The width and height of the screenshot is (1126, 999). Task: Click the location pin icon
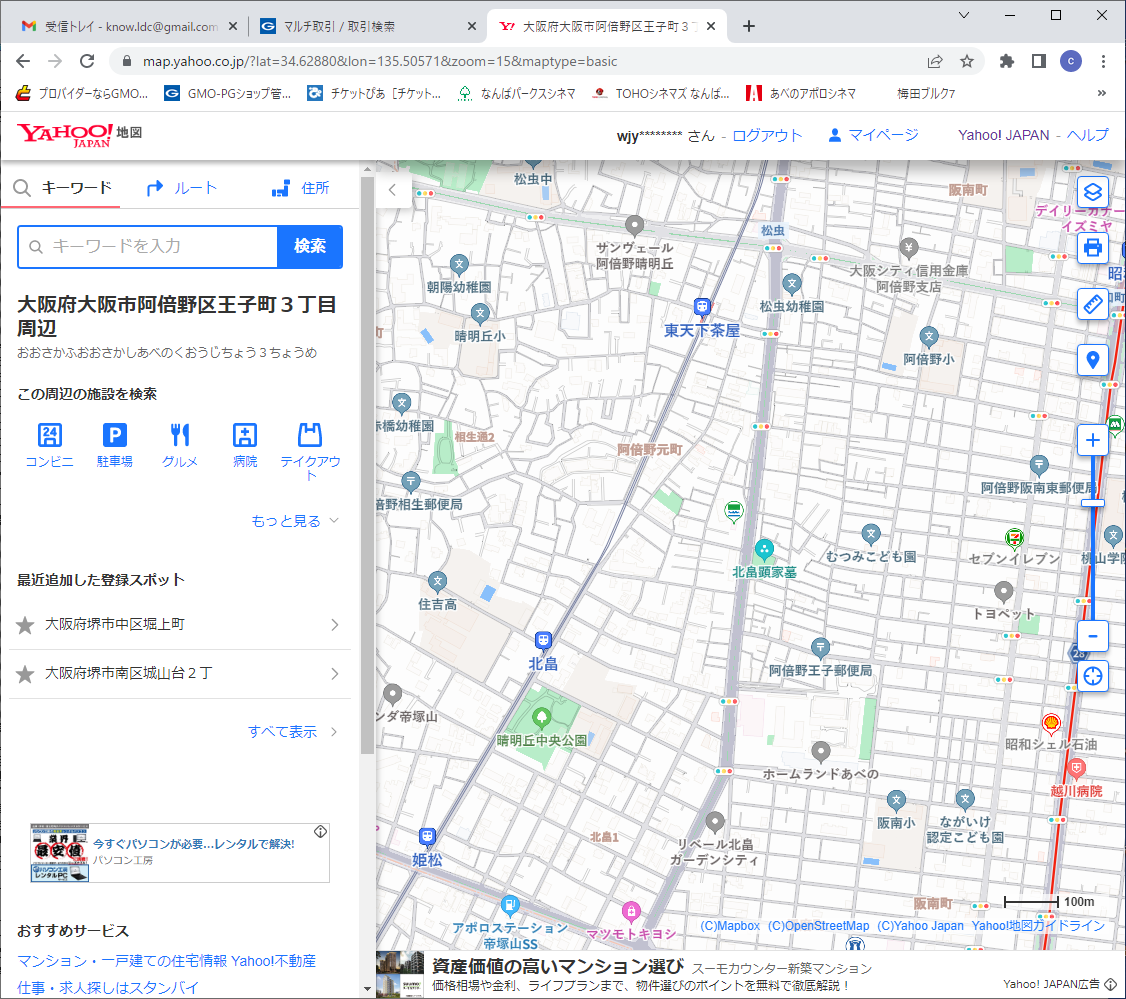click(x=1092, y=360)
